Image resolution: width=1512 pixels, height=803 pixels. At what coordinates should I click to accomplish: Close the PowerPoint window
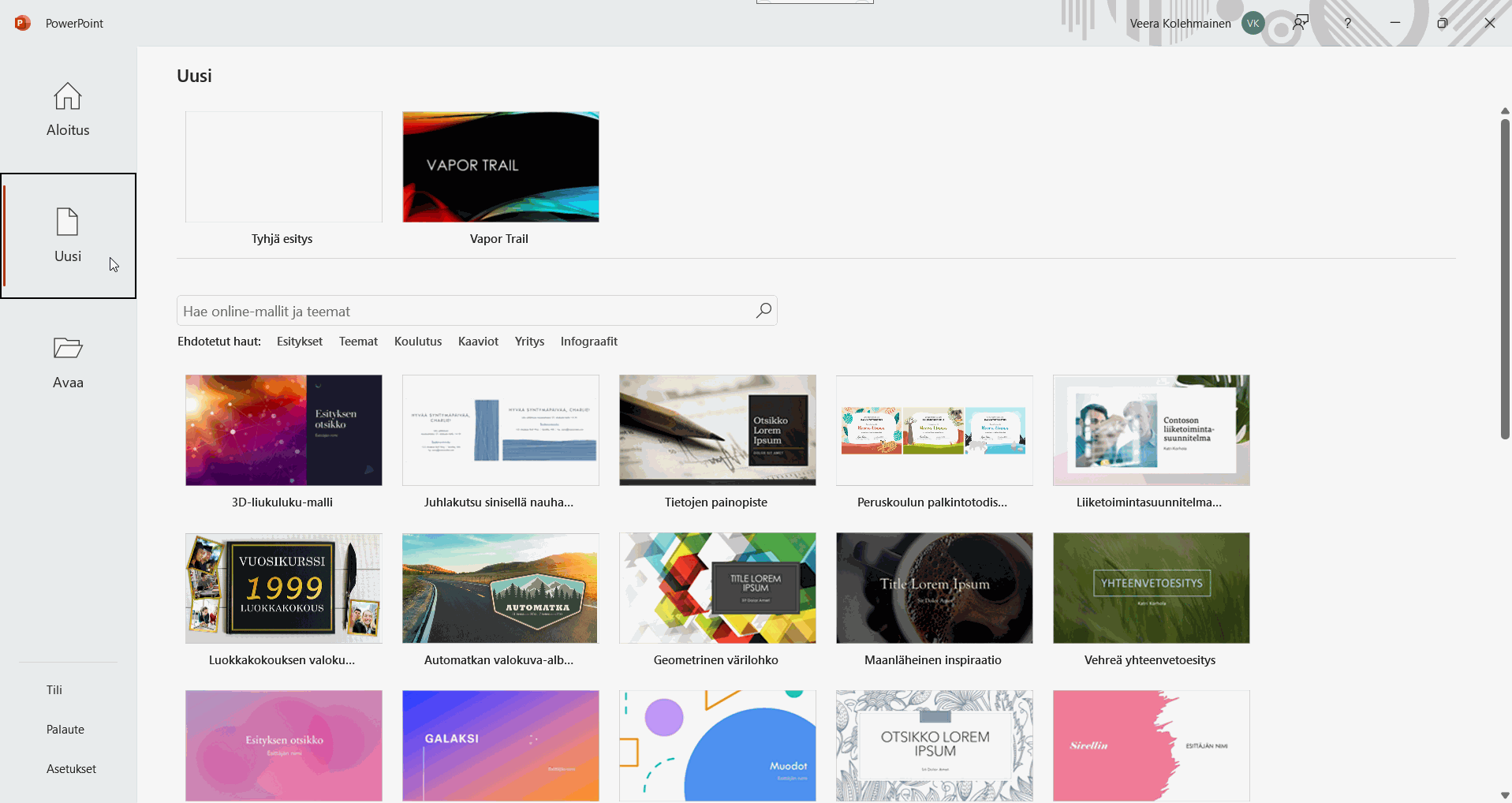tap(1490, 23)
